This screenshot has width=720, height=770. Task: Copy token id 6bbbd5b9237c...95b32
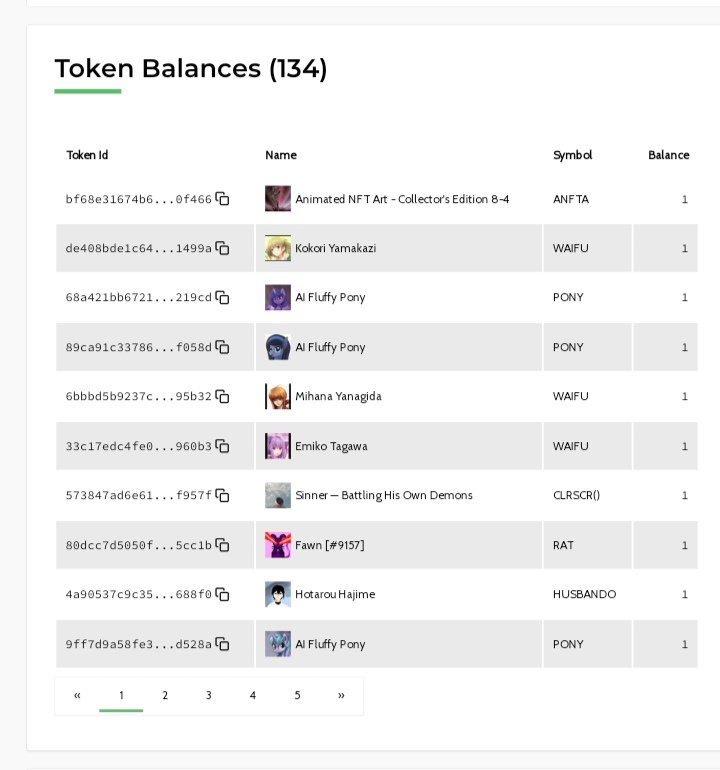(222, 396)
